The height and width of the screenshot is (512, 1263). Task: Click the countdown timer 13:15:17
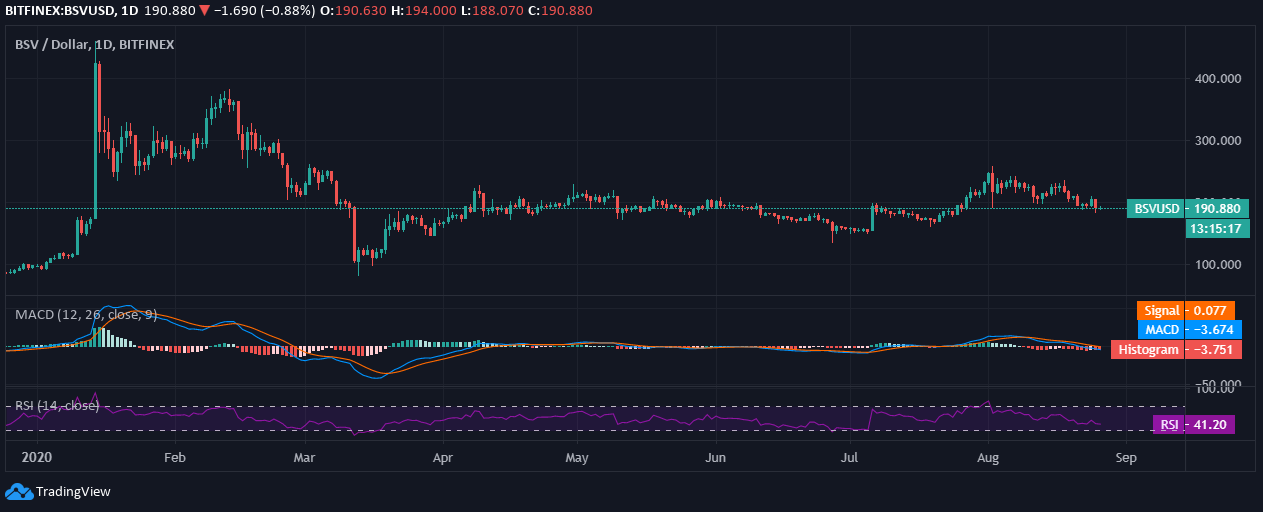point(1217,229)
